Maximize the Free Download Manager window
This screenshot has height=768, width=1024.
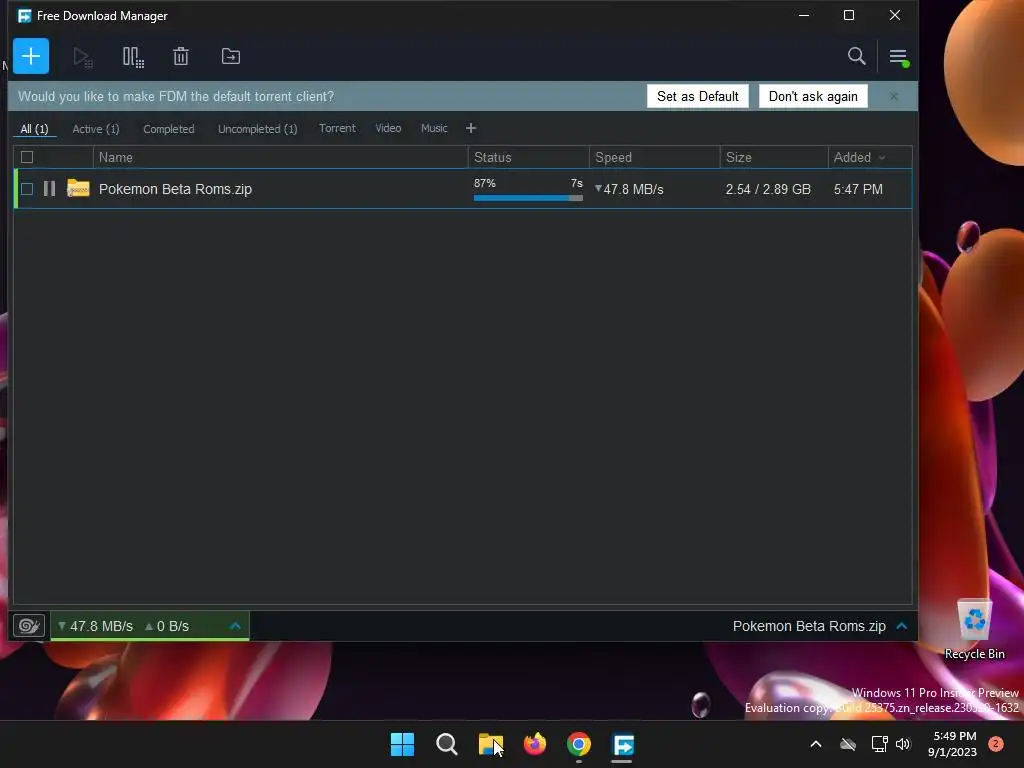(849, 15)
